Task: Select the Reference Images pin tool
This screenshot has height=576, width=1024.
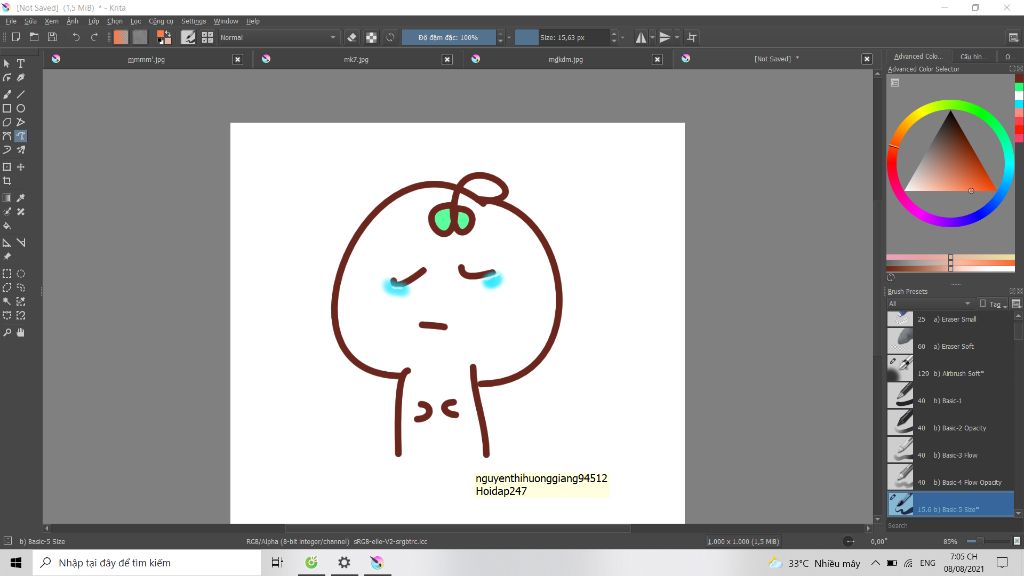Action: point(7,257)
